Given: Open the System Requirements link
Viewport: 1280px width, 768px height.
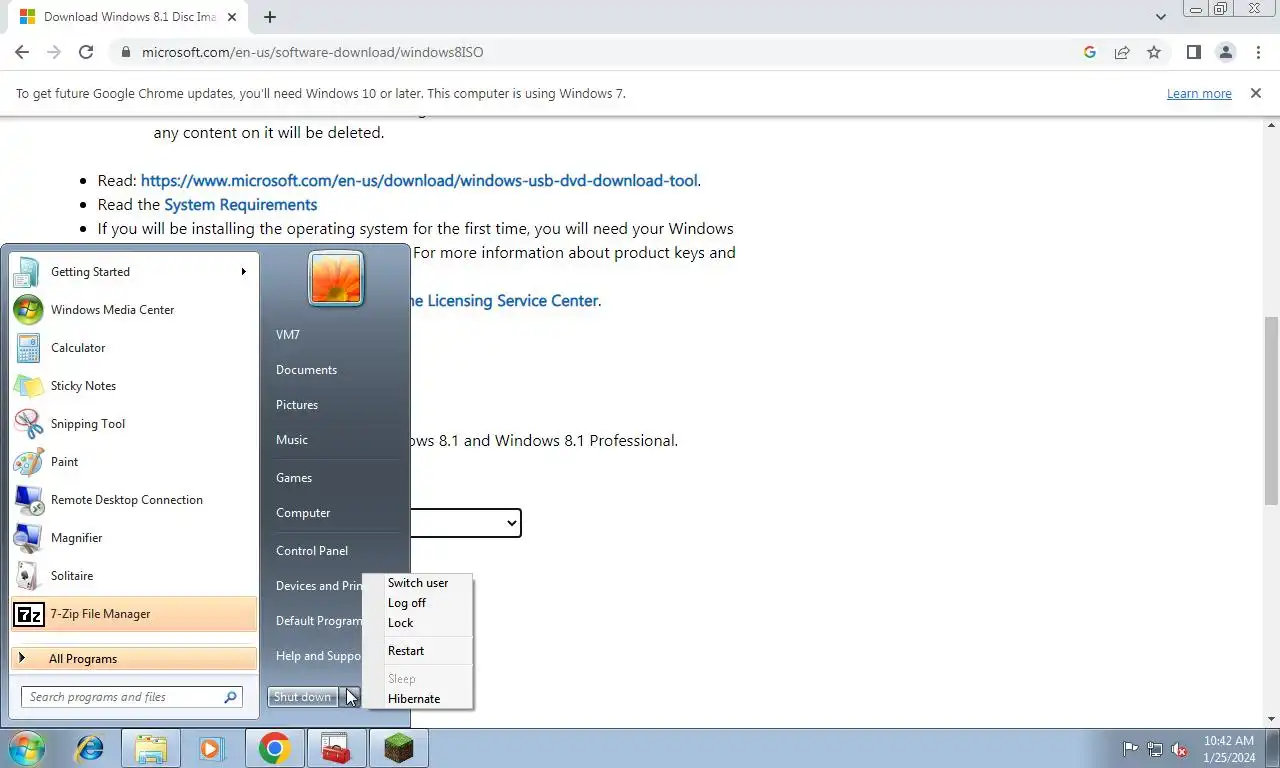Looking at the screenshot, I should 241,205.
